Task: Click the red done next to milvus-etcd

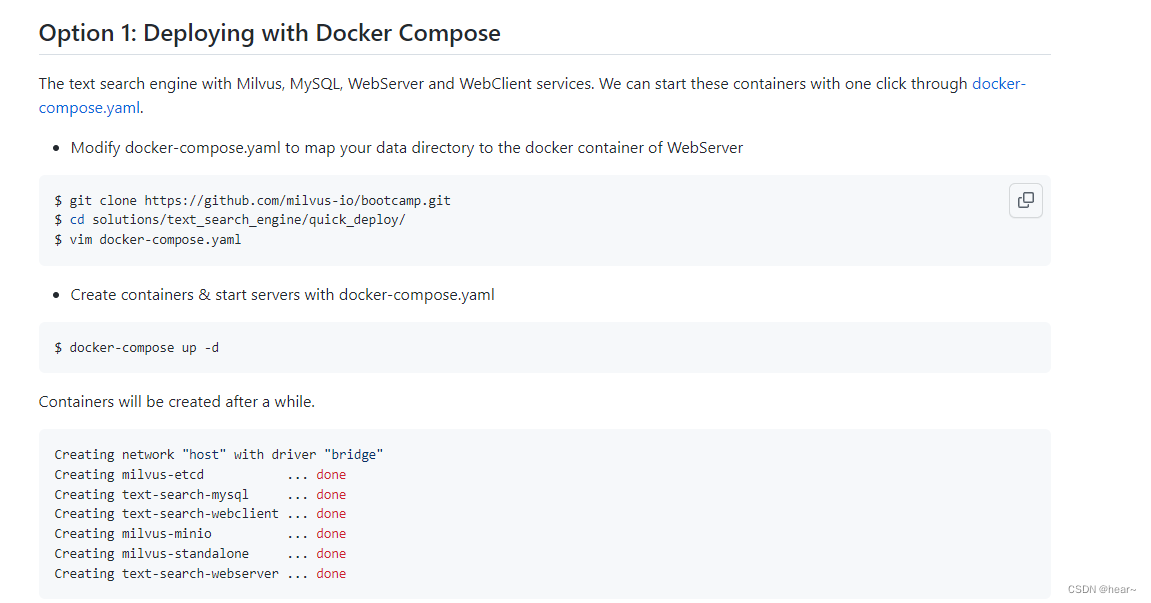Action: click(x=331, y=474)
